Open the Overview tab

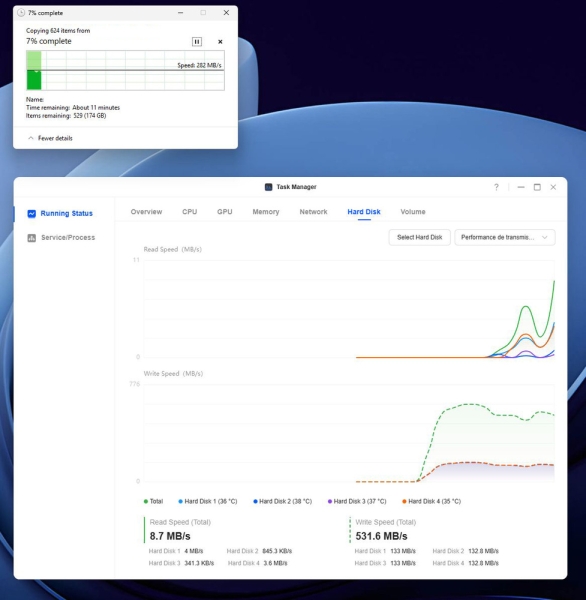pos(146,212)
